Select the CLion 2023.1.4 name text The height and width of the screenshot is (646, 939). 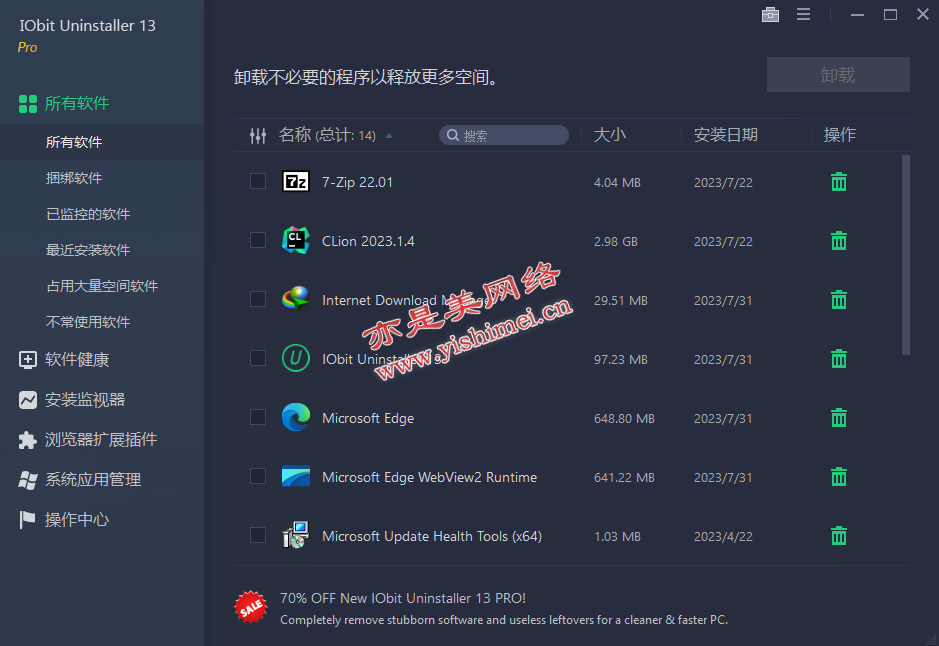pos(368,241)
